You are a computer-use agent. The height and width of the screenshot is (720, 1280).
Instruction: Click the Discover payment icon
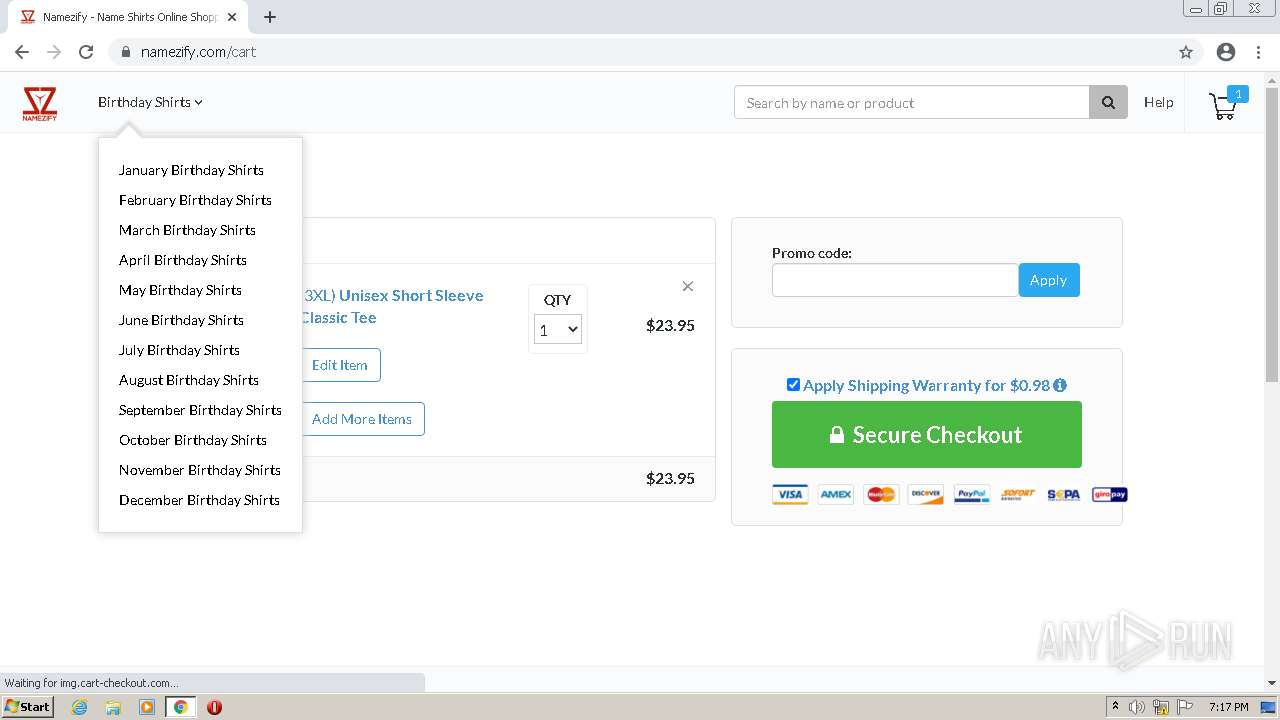926,494
